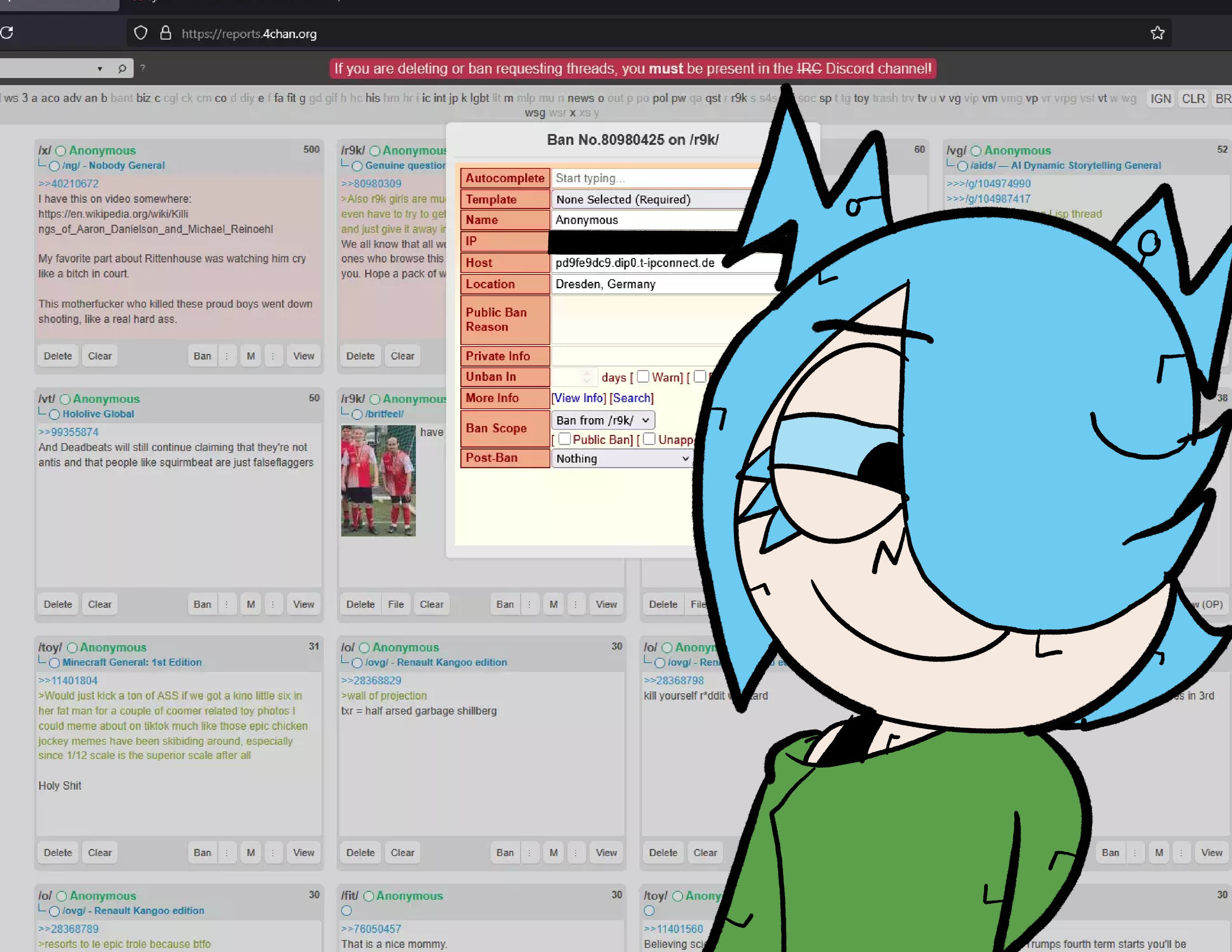Select radio next to /fit/ Anonymous name
Viewport: 1232px width, 952px height.
[368, 896]
